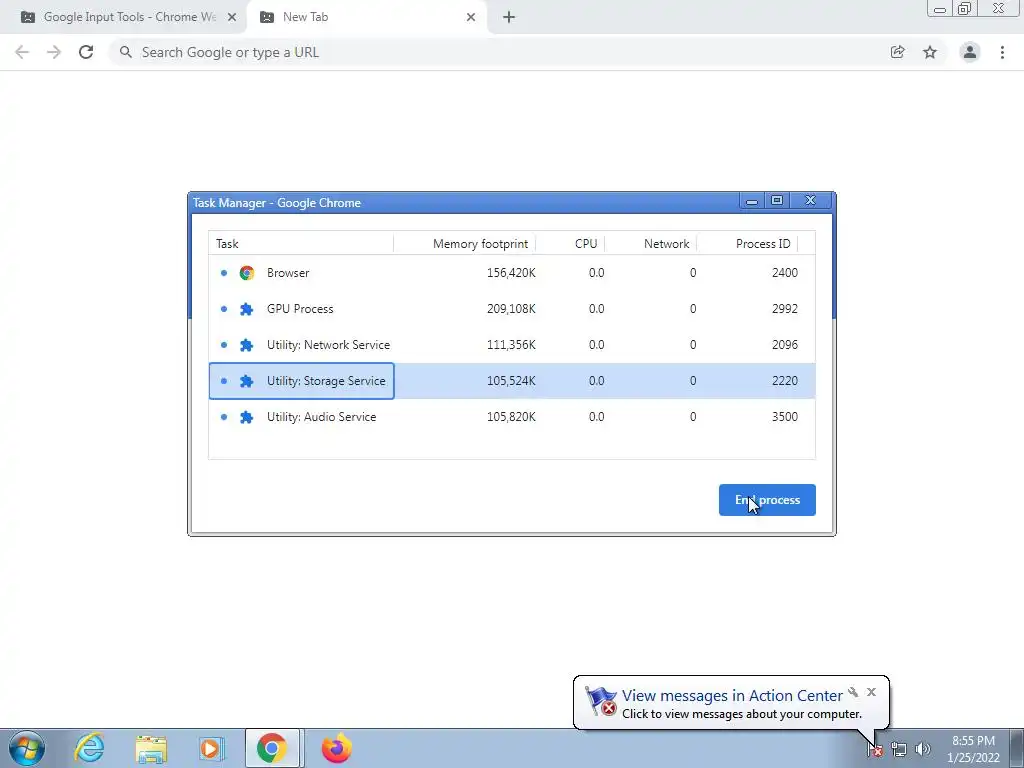
Task: Click memory value 156,420K
Action: coord(511,273)
